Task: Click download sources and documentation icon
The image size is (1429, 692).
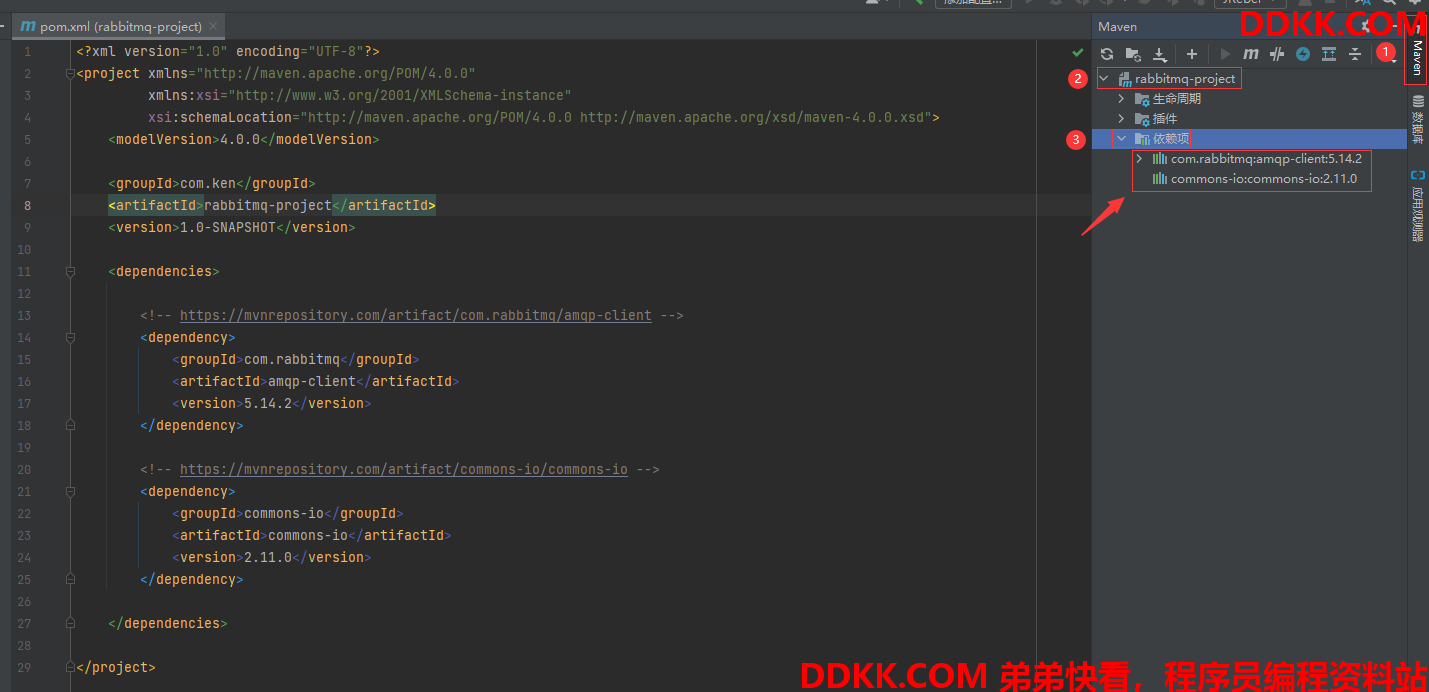Action: (1159, 54)
